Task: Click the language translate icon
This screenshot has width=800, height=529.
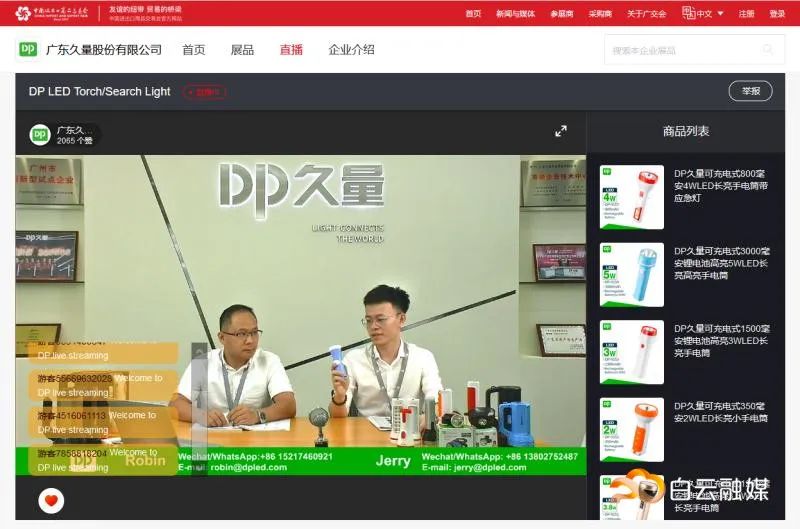Action: tap(688, 13)
